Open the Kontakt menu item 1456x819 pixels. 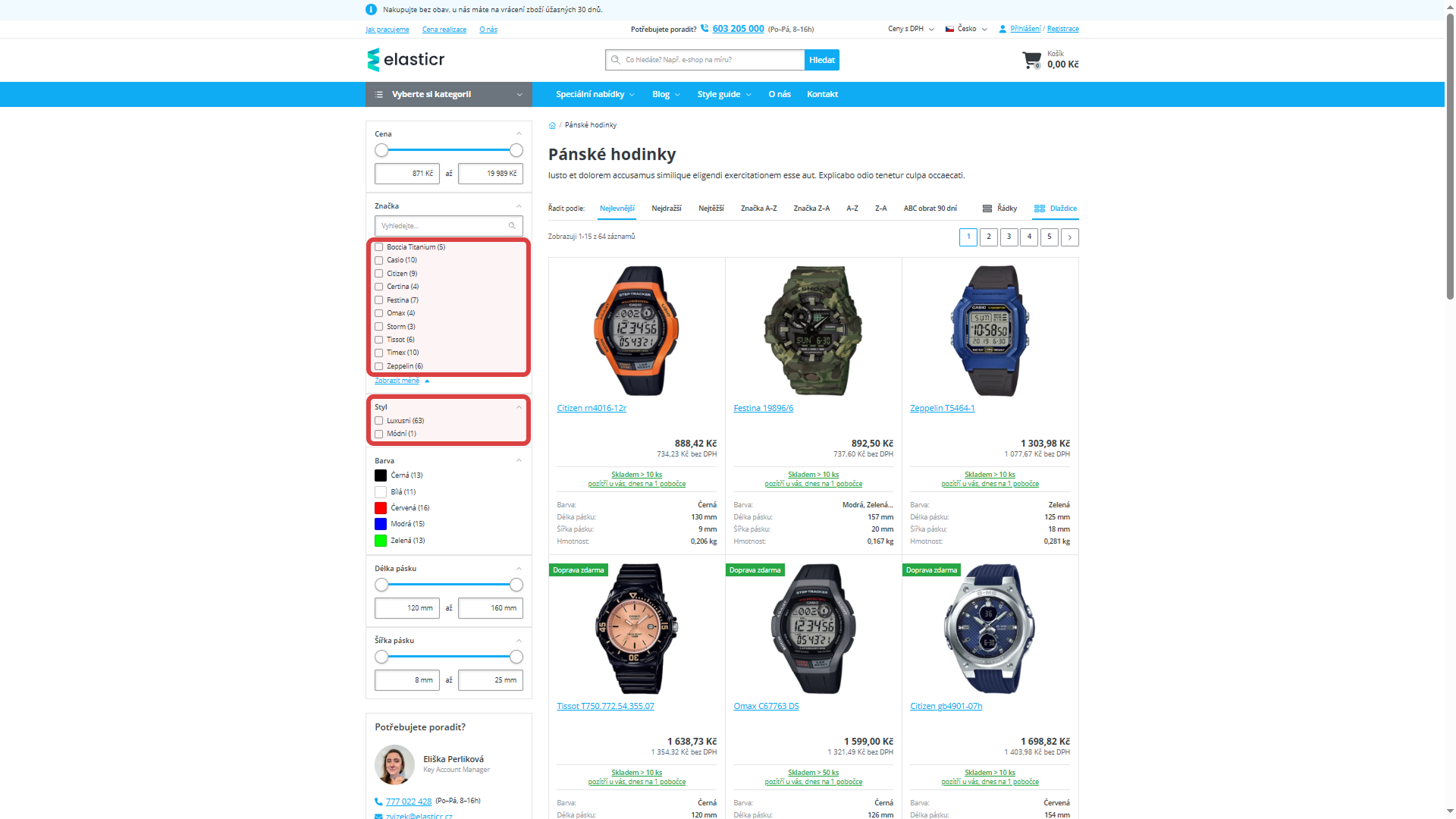[822, 94]
